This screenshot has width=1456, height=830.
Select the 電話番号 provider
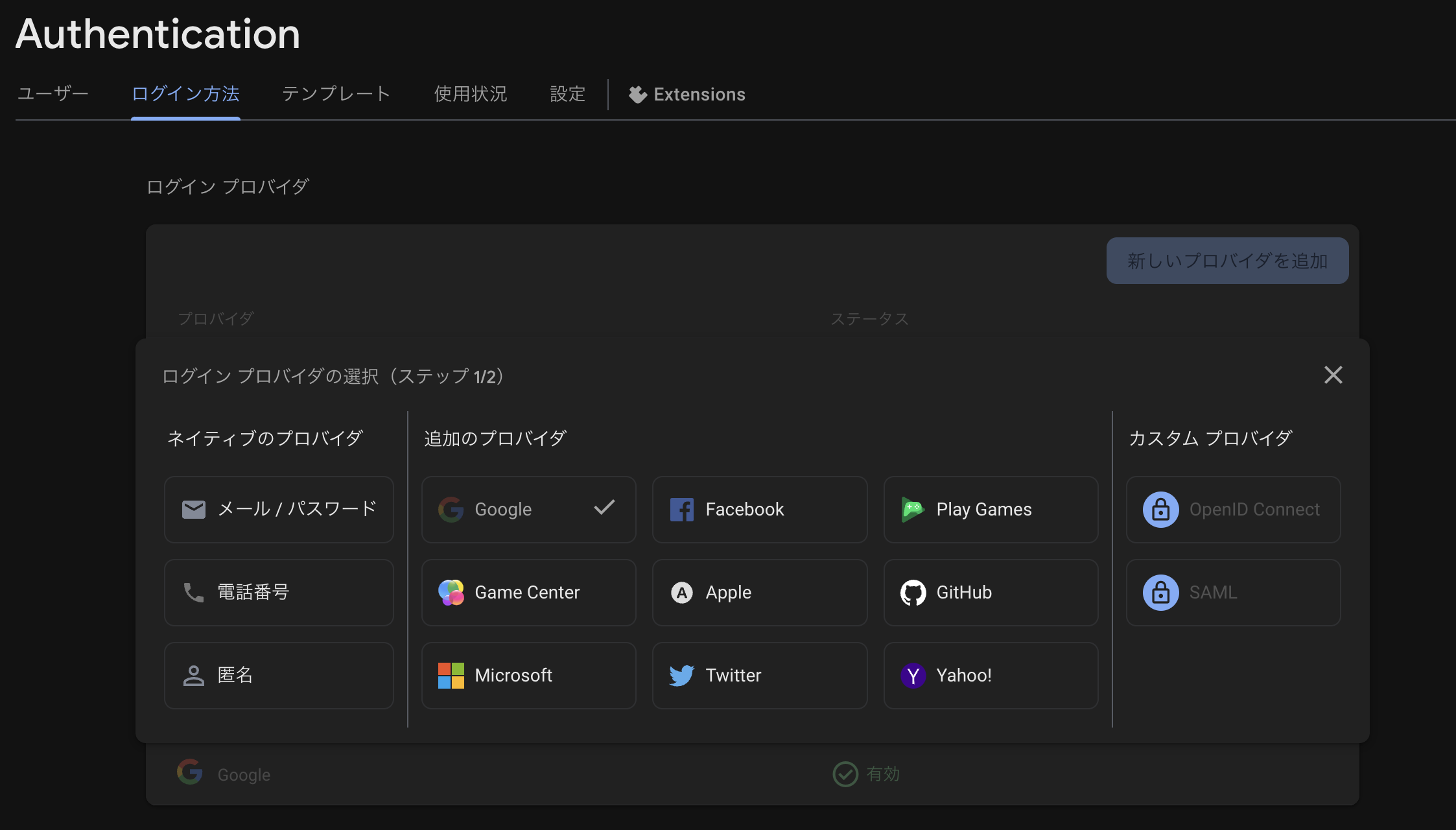(x=279, y=592)
